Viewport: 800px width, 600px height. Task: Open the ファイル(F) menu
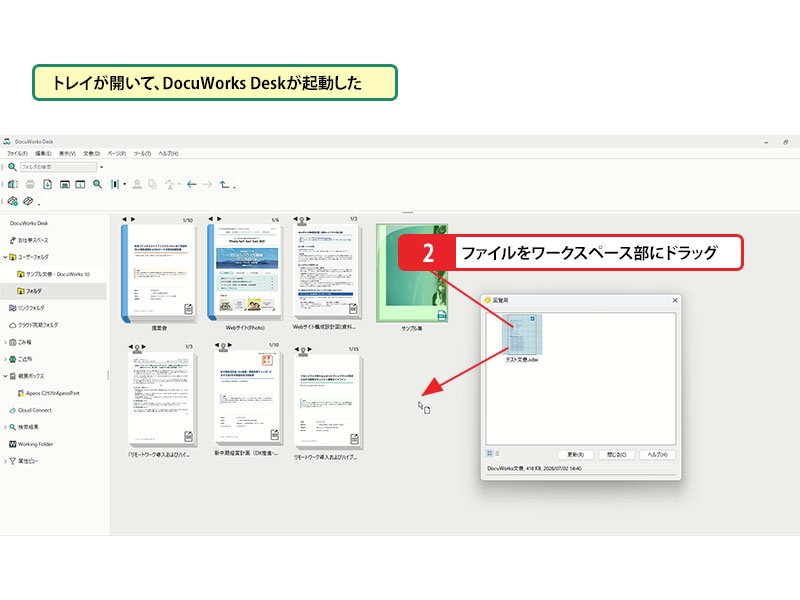tap(17, 154)
